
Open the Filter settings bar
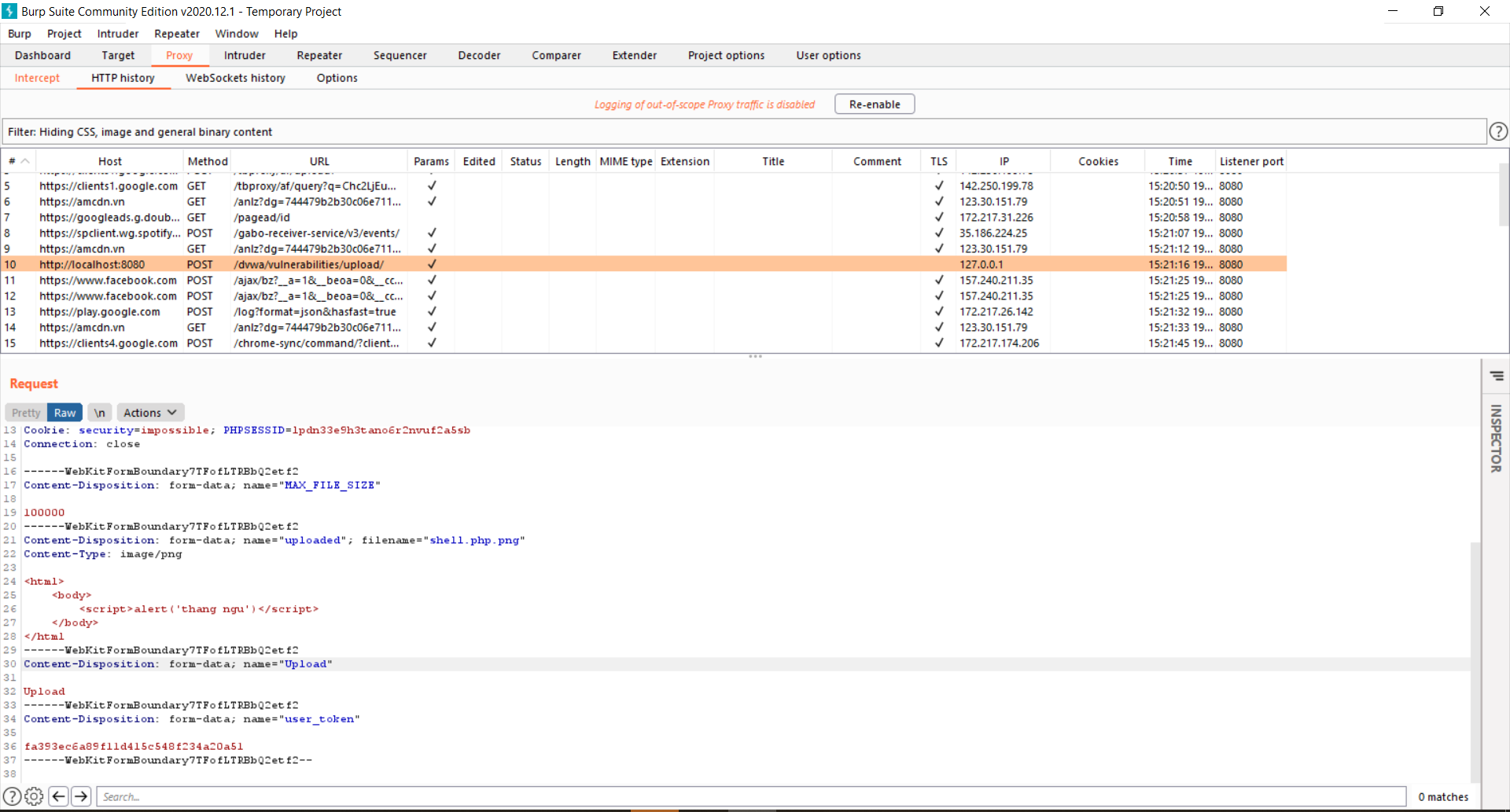coord(744,131)
